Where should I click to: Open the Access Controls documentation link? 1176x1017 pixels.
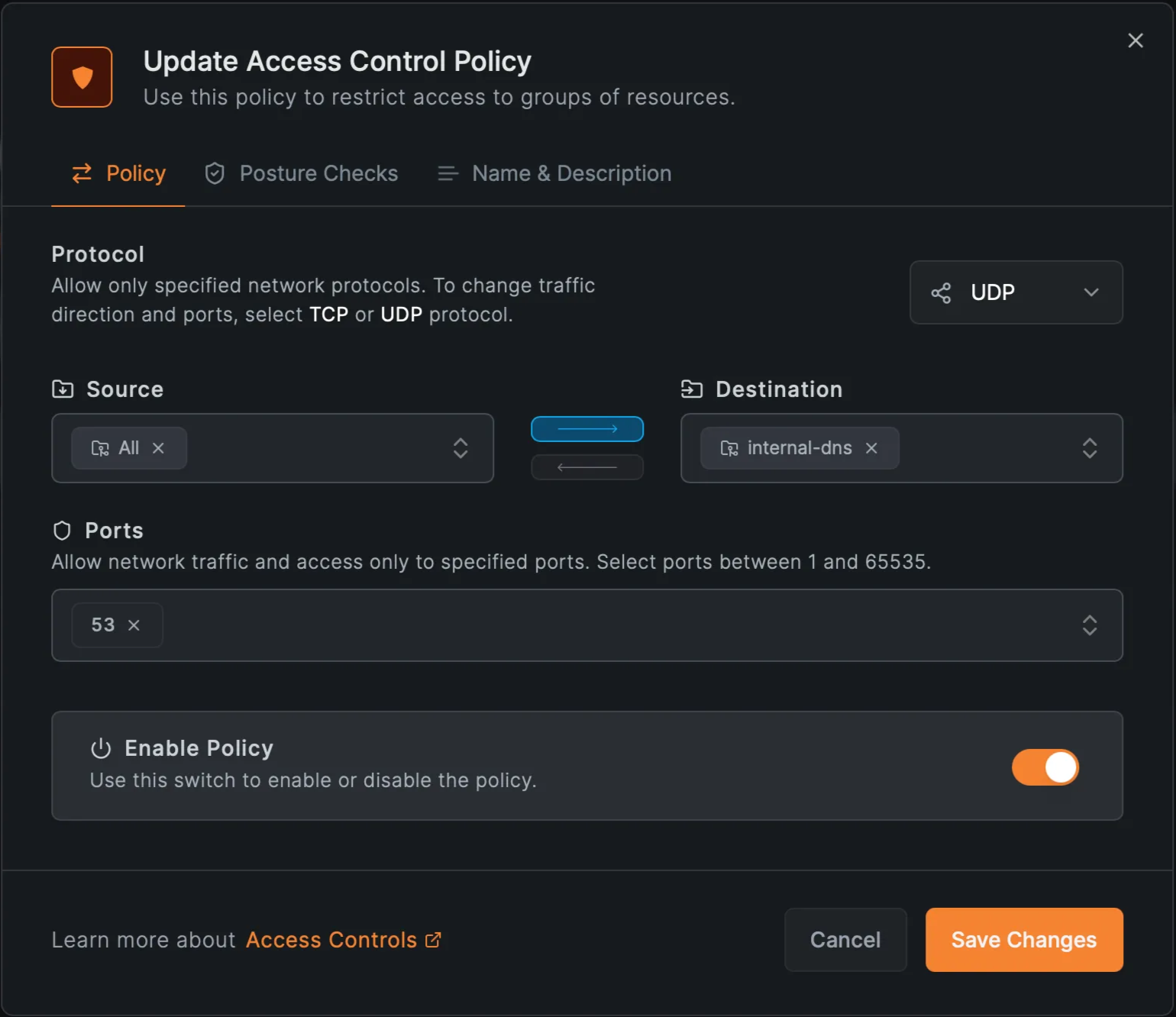[333, 940]
